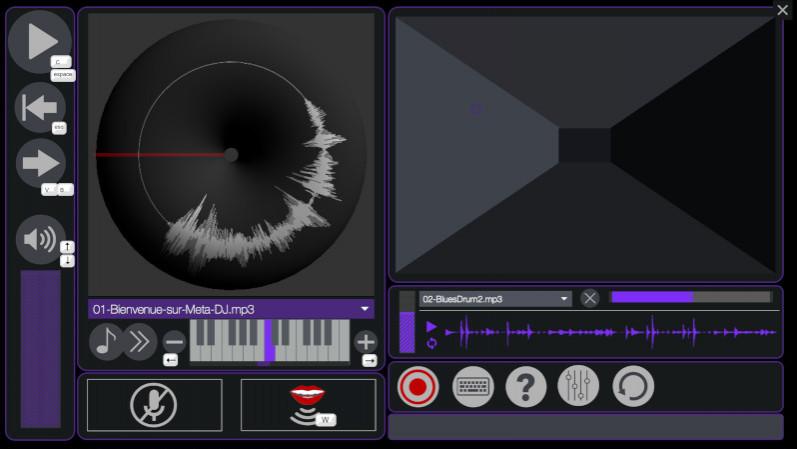This screenshot has width=797, height=449.
Task: Click the double chevron speed button
Action: coord(140,342)
